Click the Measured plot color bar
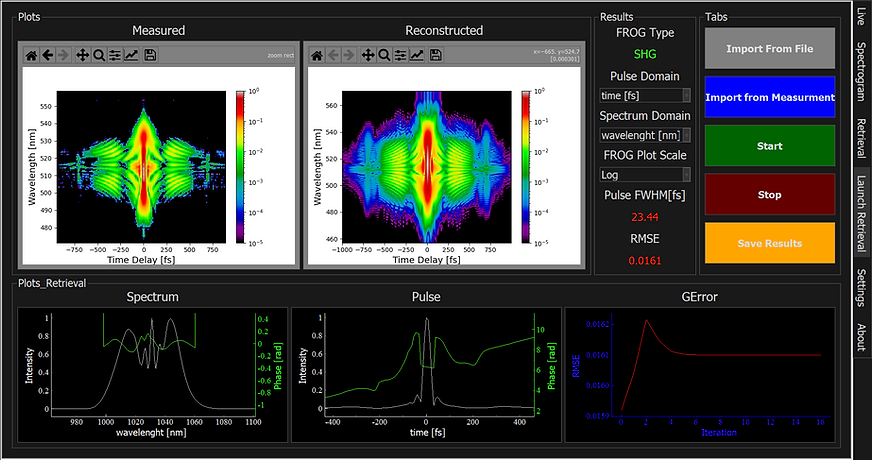 coord(242,166)
